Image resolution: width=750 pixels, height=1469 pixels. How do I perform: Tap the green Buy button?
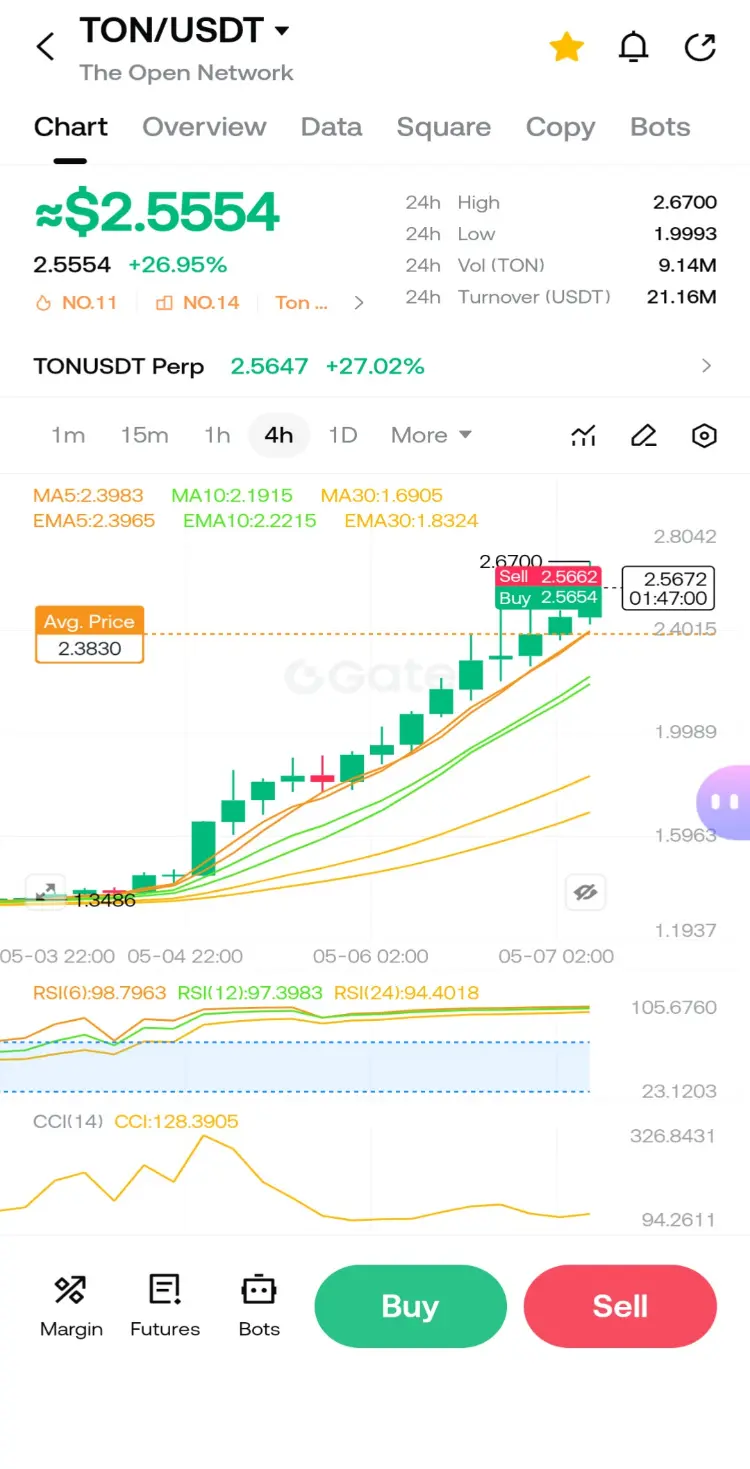(x=411, y=1306)
